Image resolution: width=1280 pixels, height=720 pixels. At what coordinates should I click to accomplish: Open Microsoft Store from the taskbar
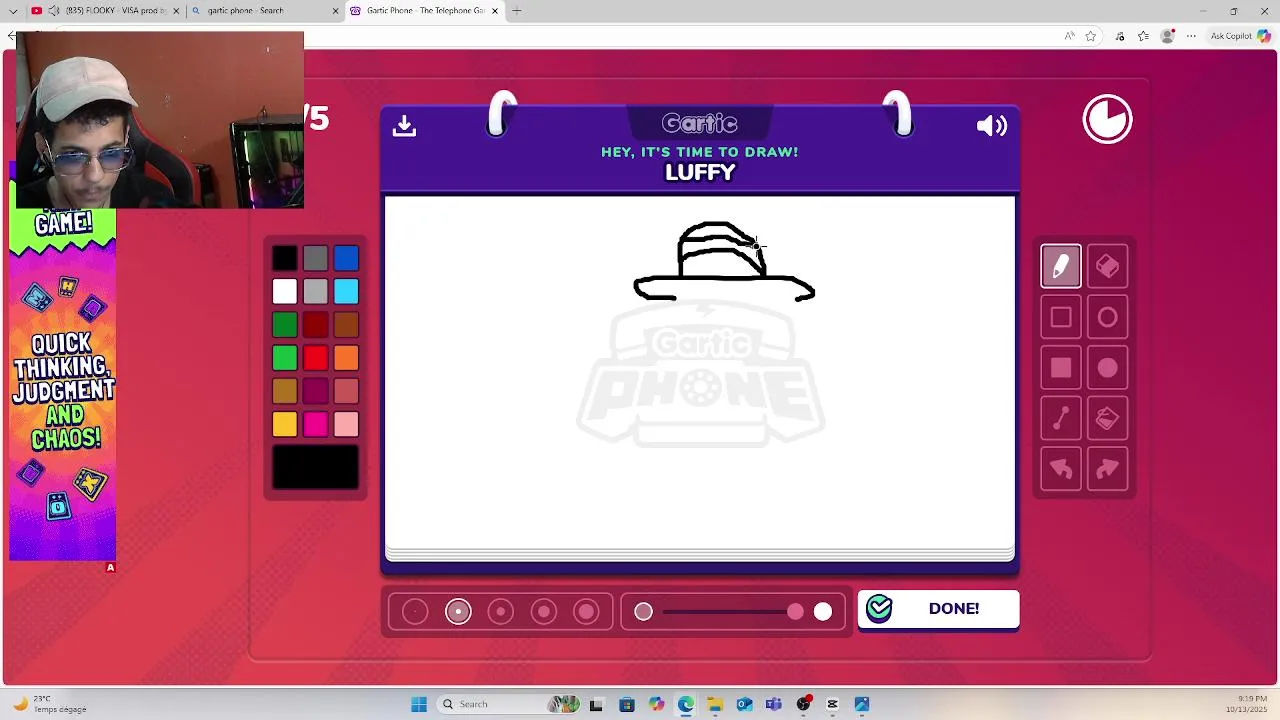(627, 704)
